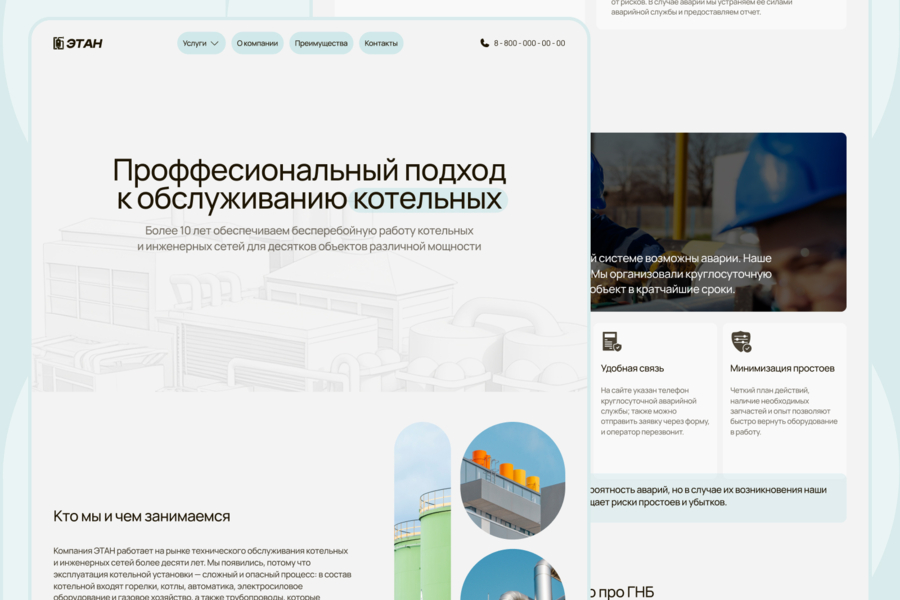The width and height of the screenshot is (900, 600).
Task: Open the Контакты menu item
Action: (x=381, y=43)
